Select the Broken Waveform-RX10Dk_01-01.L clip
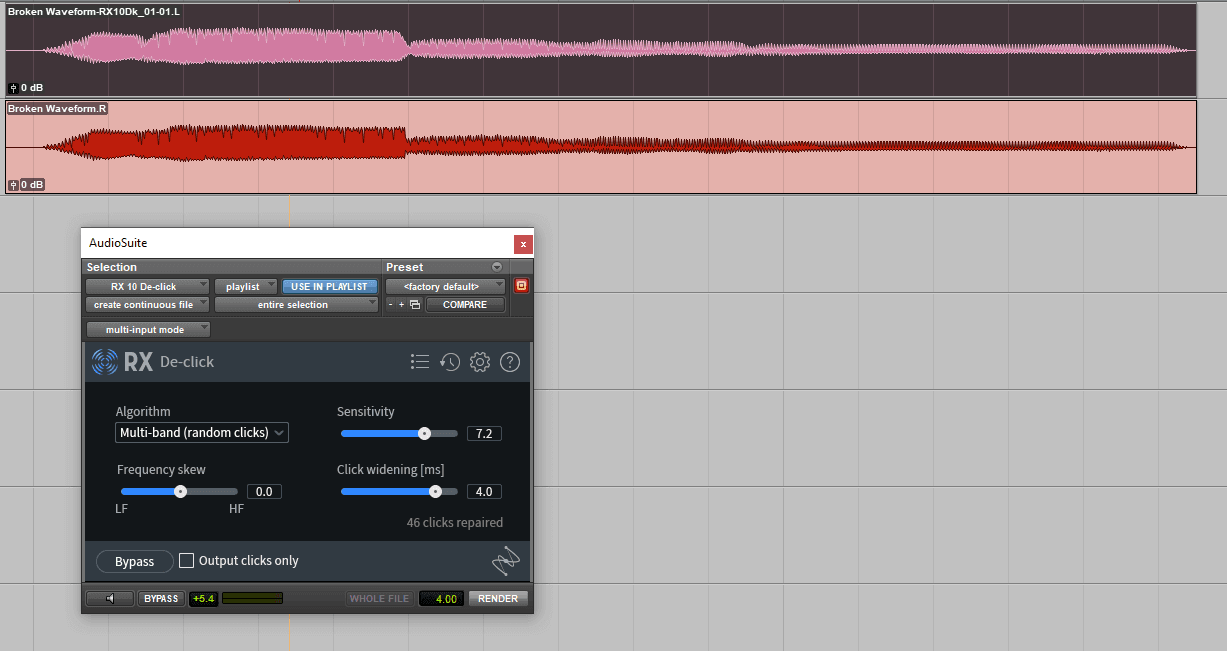The image size is (1227, 651). click(x=601, y=50)
